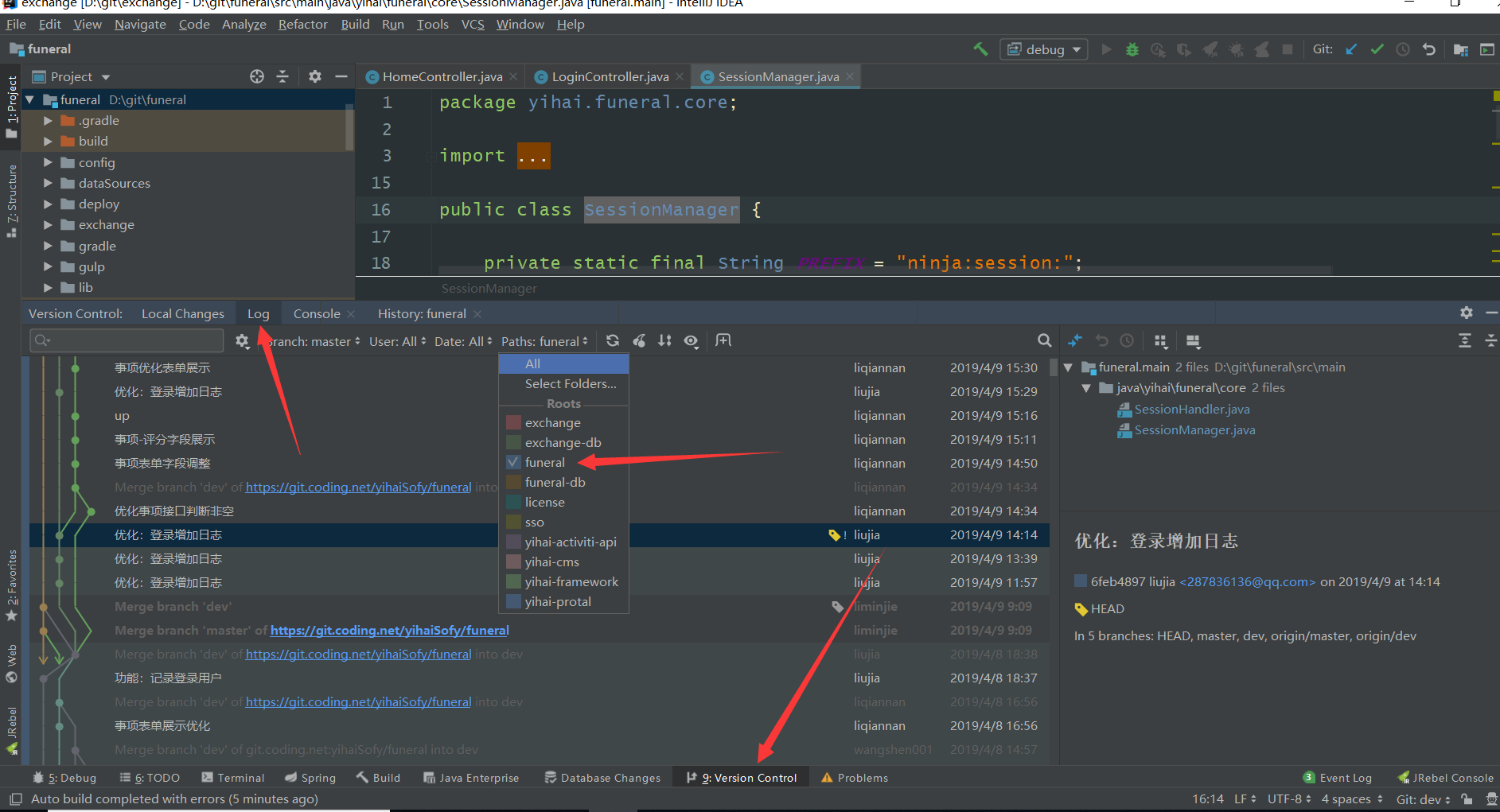Click the Git update project arrow icon

[1351, 49]
